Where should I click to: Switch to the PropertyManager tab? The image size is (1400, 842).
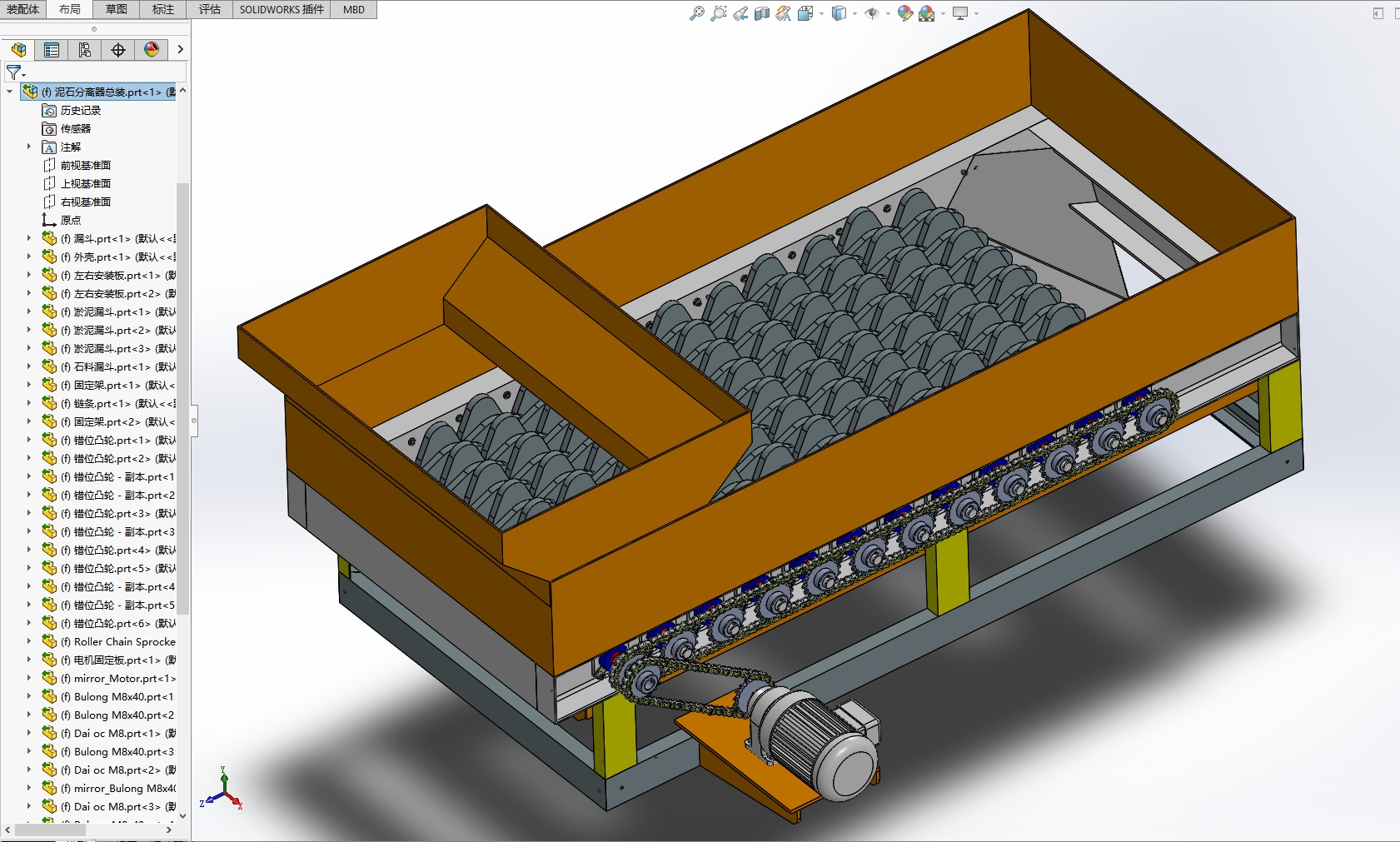[52, 50]
